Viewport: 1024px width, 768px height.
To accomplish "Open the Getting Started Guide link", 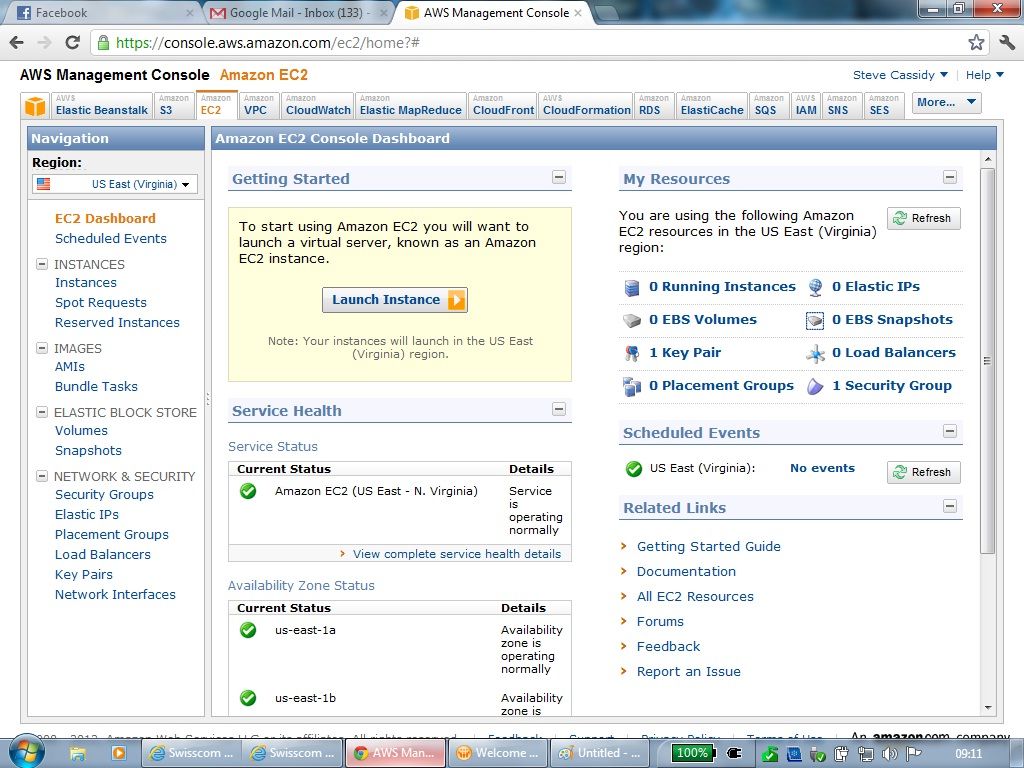I will tap(709, 547).
